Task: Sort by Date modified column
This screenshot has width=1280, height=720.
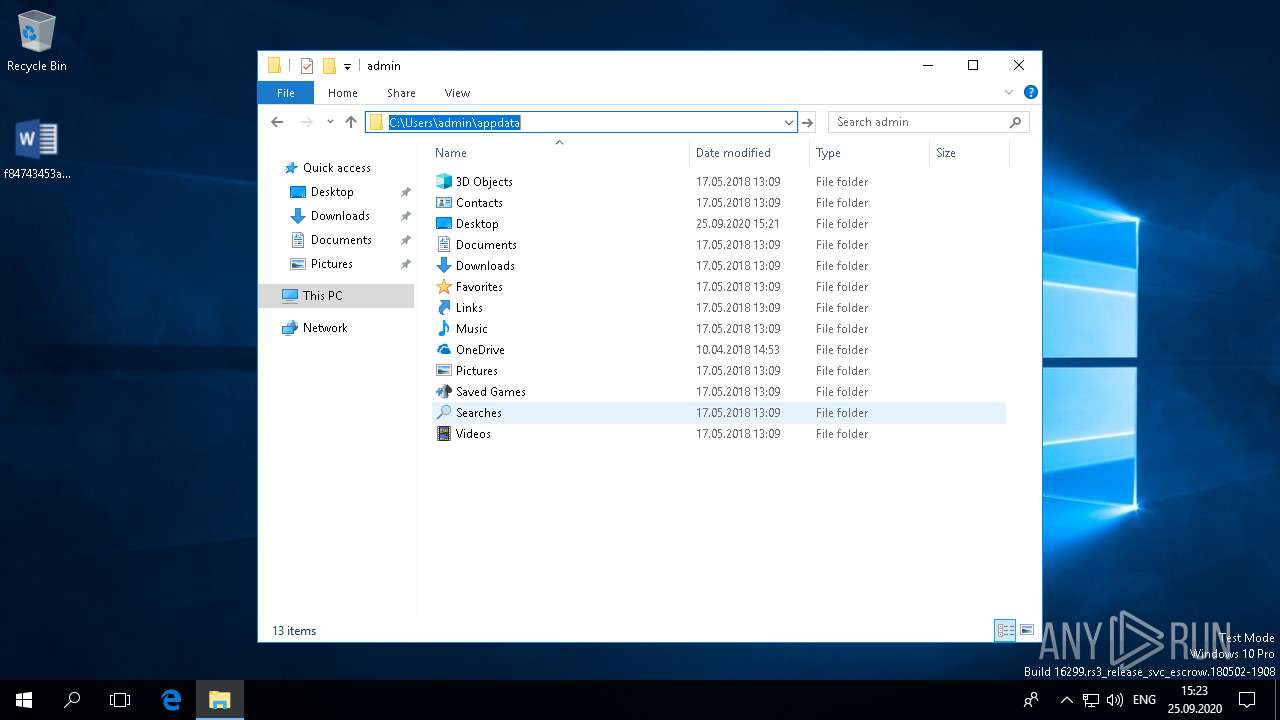Action: [x=733, y=153]
